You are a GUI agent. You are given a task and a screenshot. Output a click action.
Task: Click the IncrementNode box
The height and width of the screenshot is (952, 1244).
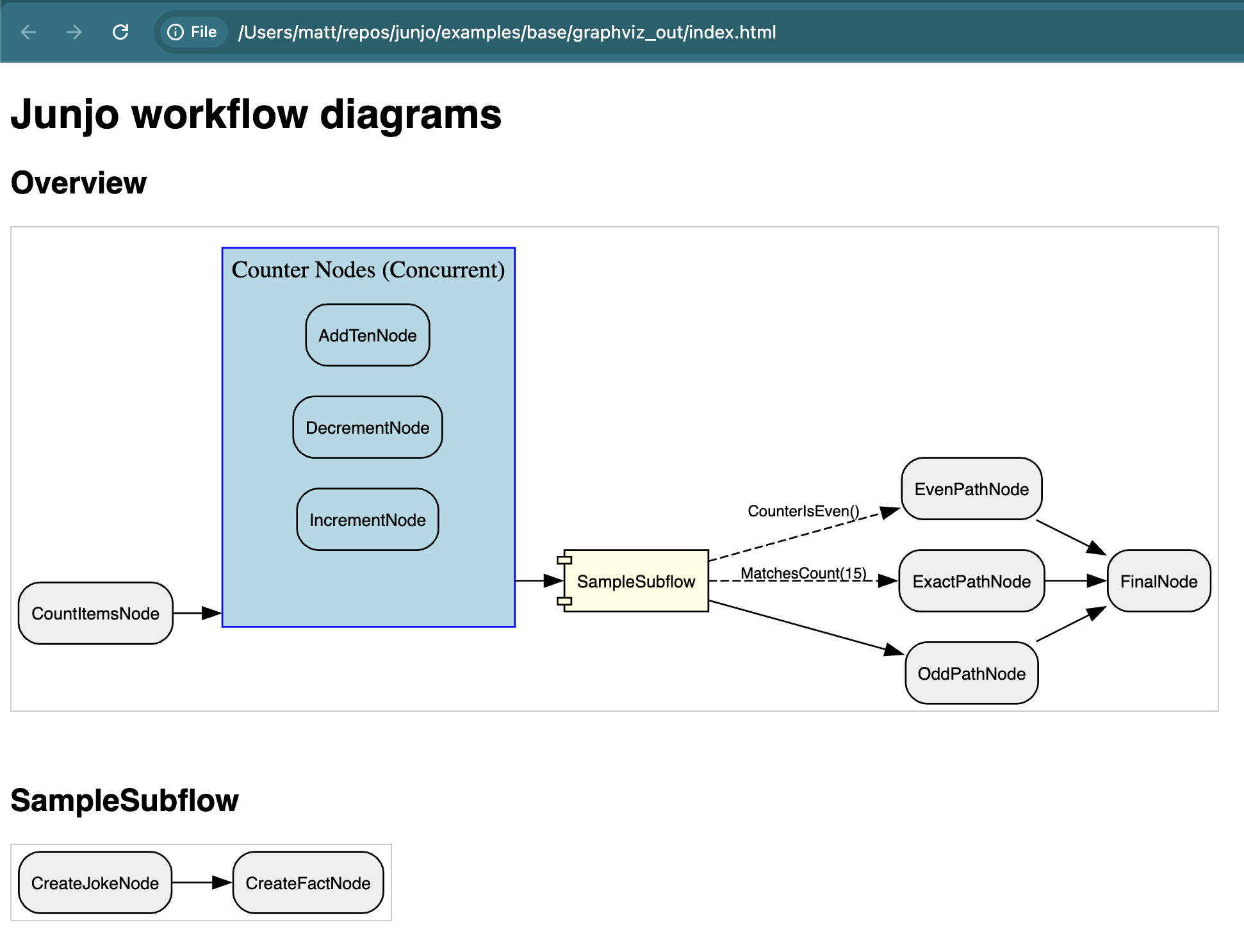pos(367,520)
